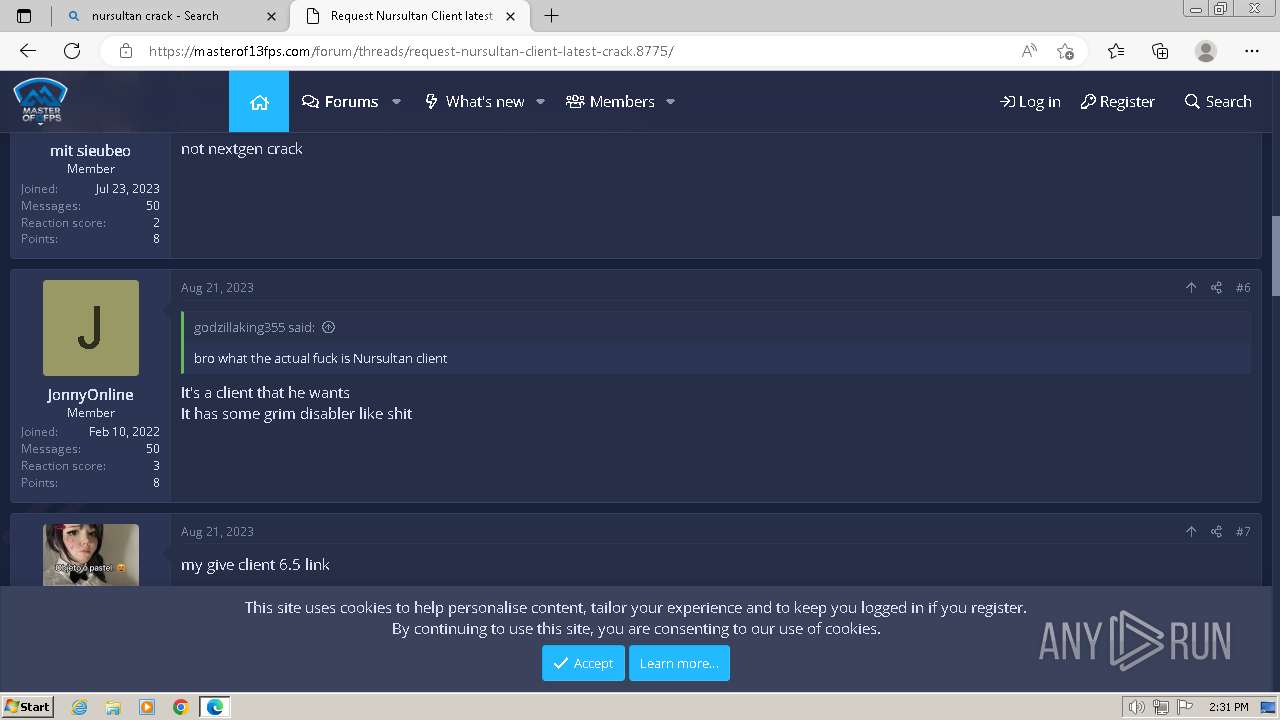This screenshot has width=1280, height=720.
Task: Close the Request Nursultan Client tab
Action: 511,16
